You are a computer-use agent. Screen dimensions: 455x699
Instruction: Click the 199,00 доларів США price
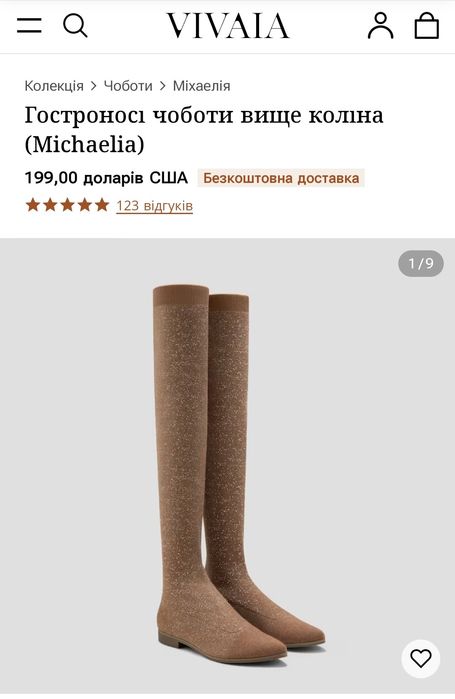(106, 177)
